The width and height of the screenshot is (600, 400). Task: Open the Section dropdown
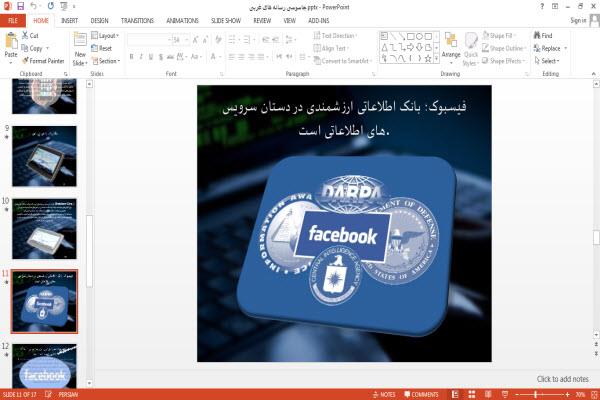tap(106, 61)
